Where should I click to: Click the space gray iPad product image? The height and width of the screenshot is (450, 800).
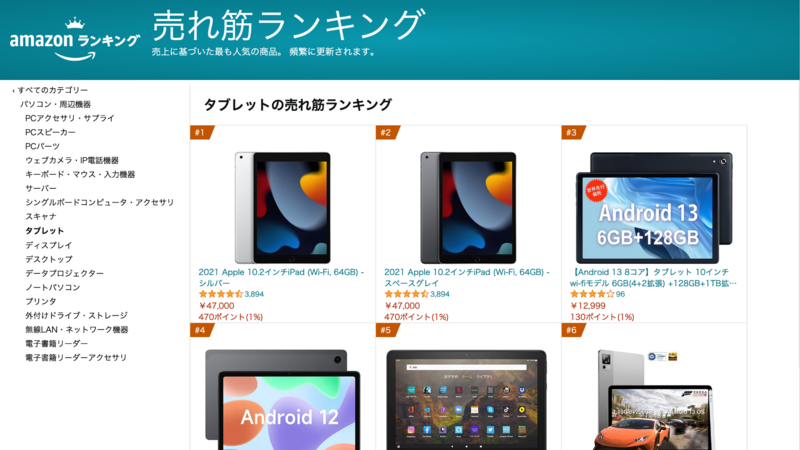[468, 208]
